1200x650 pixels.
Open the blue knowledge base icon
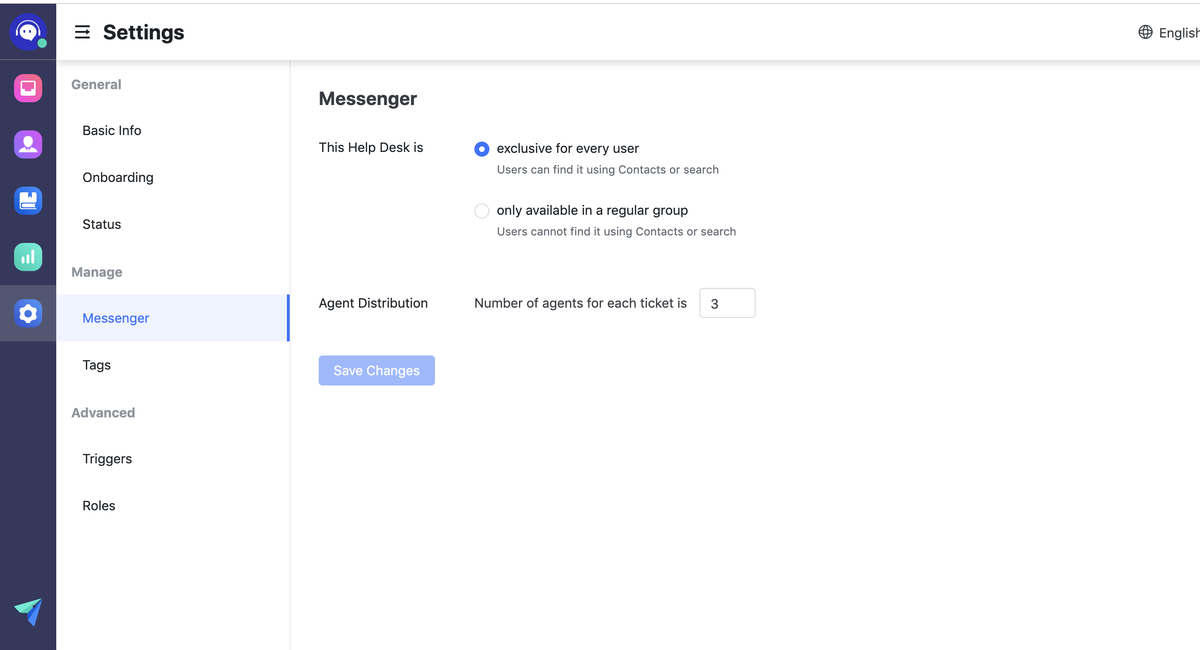click(x=28, y=200)
